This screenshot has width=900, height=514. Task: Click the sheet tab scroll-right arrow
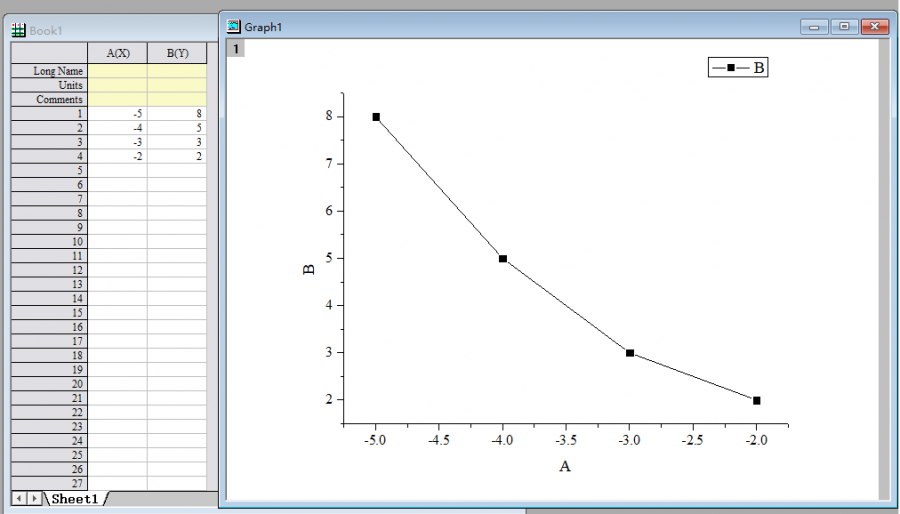tap(34, 499)
